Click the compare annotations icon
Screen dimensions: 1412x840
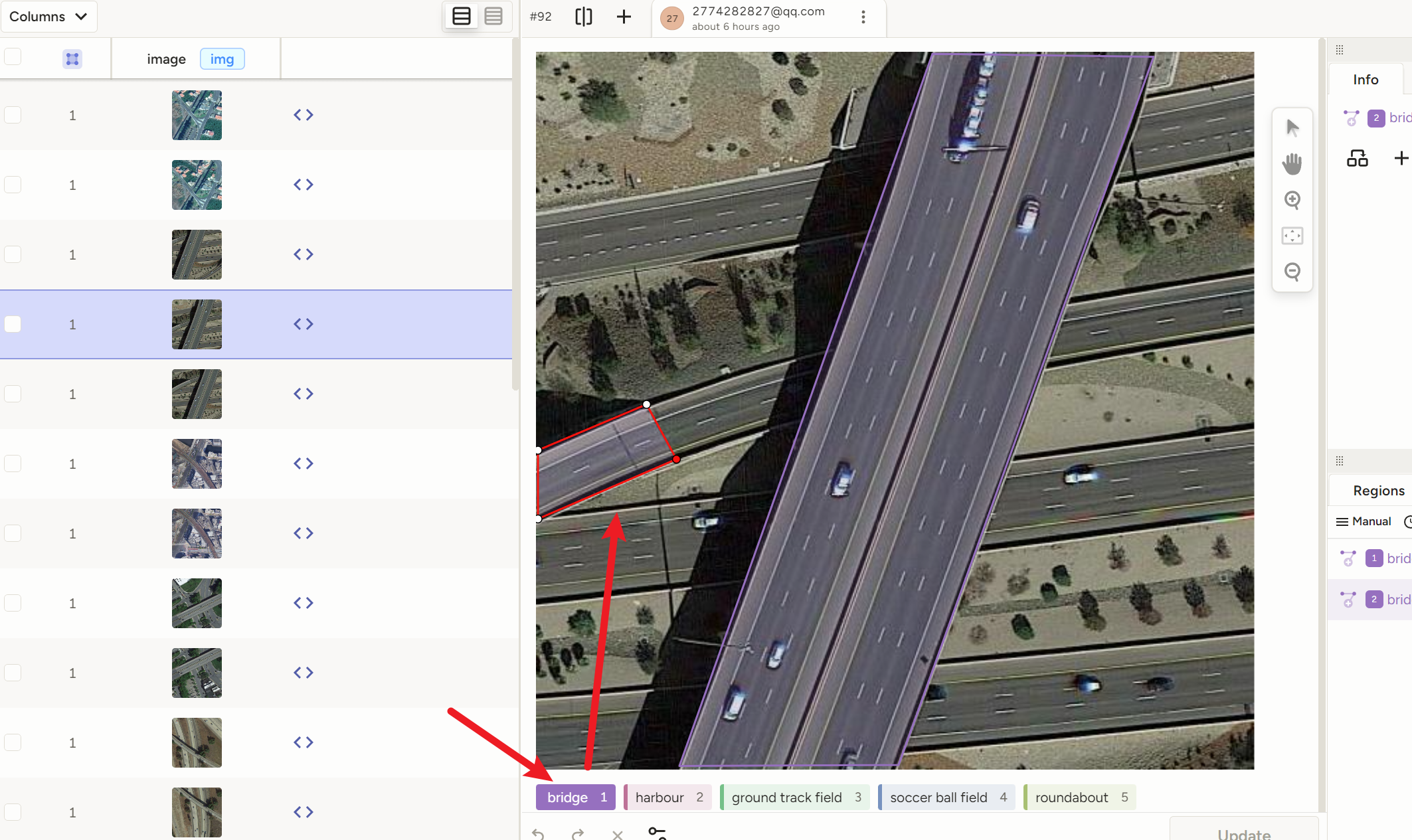point(583,17)
